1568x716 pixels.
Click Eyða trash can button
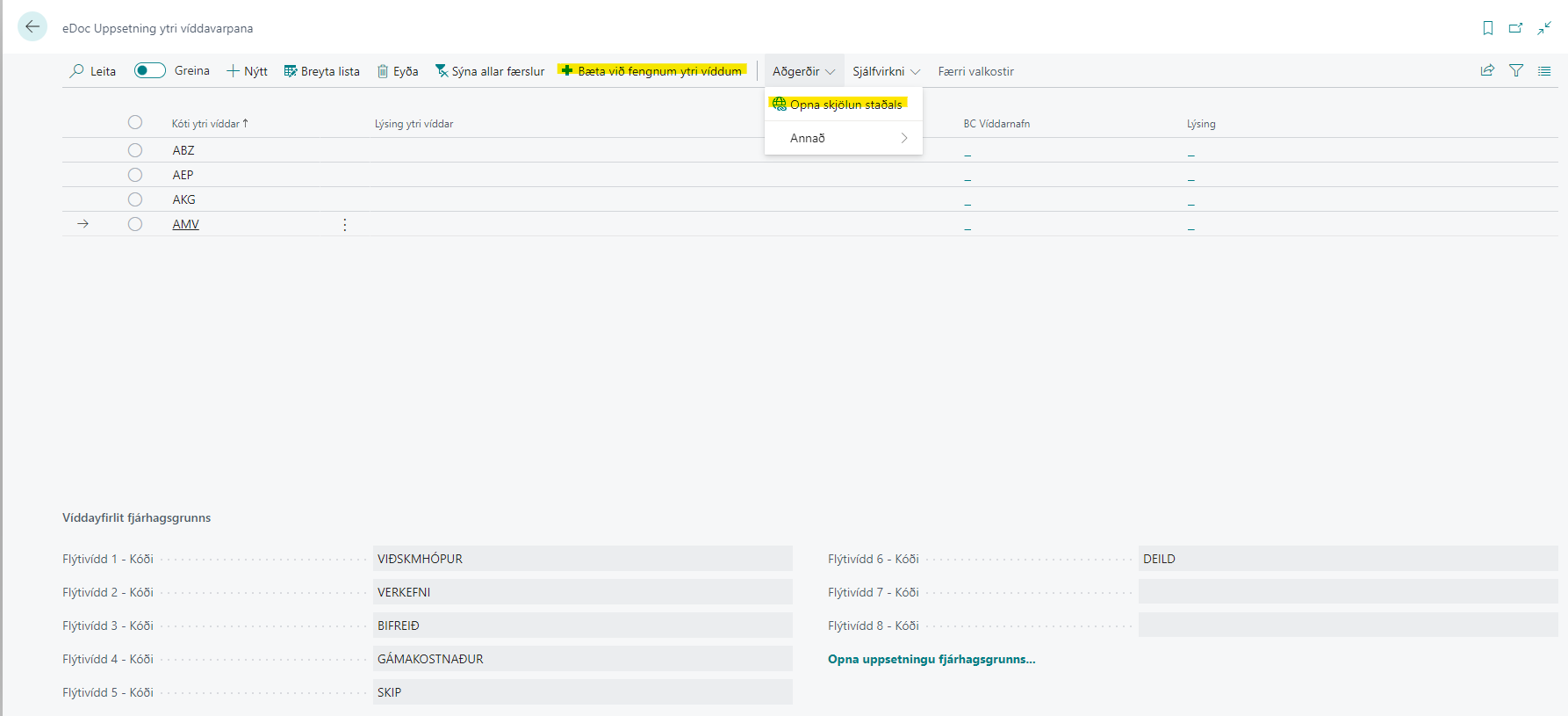coord(398,71)
